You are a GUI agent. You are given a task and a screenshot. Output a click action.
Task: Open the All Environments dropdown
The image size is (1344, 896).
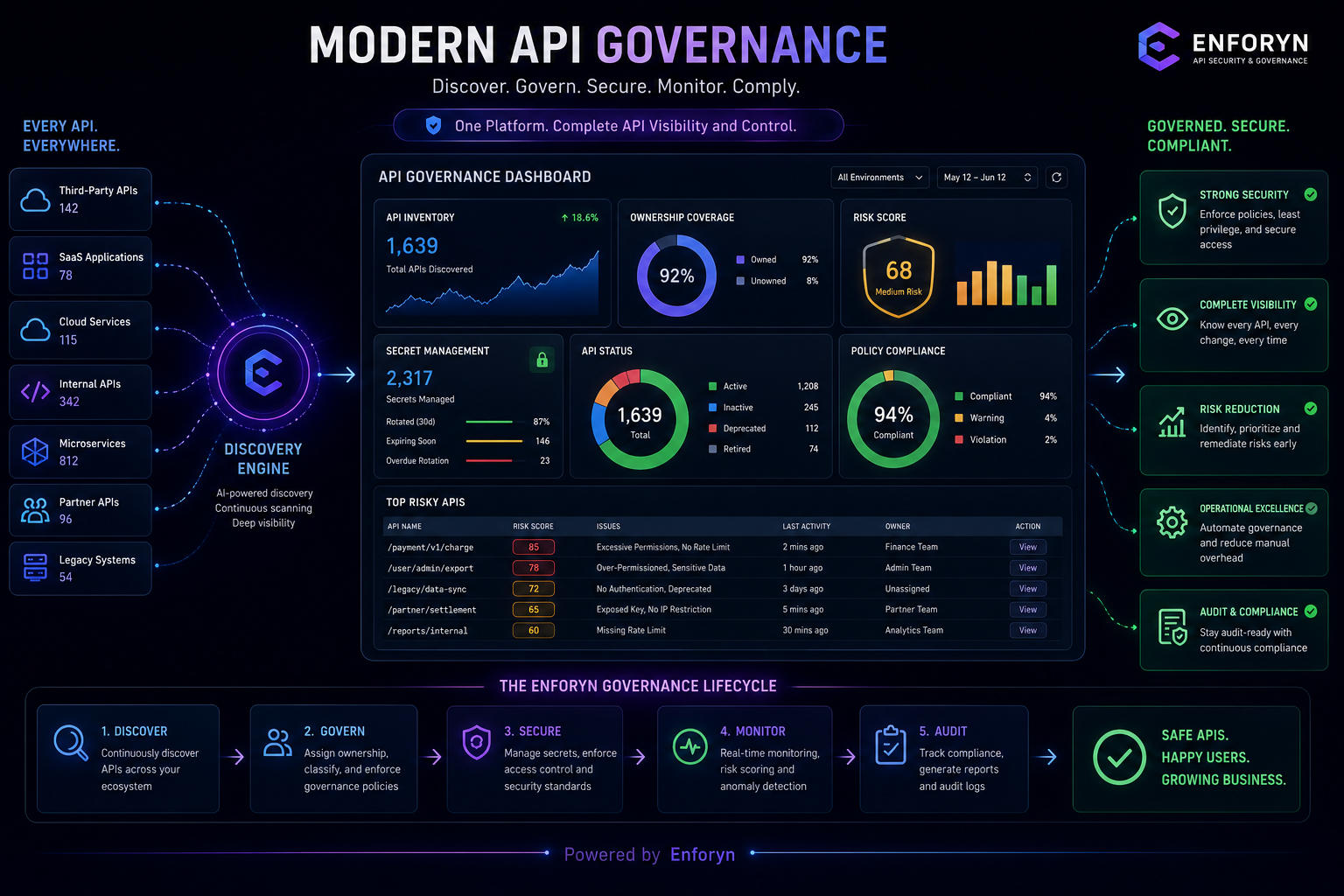tap(879, 178)
